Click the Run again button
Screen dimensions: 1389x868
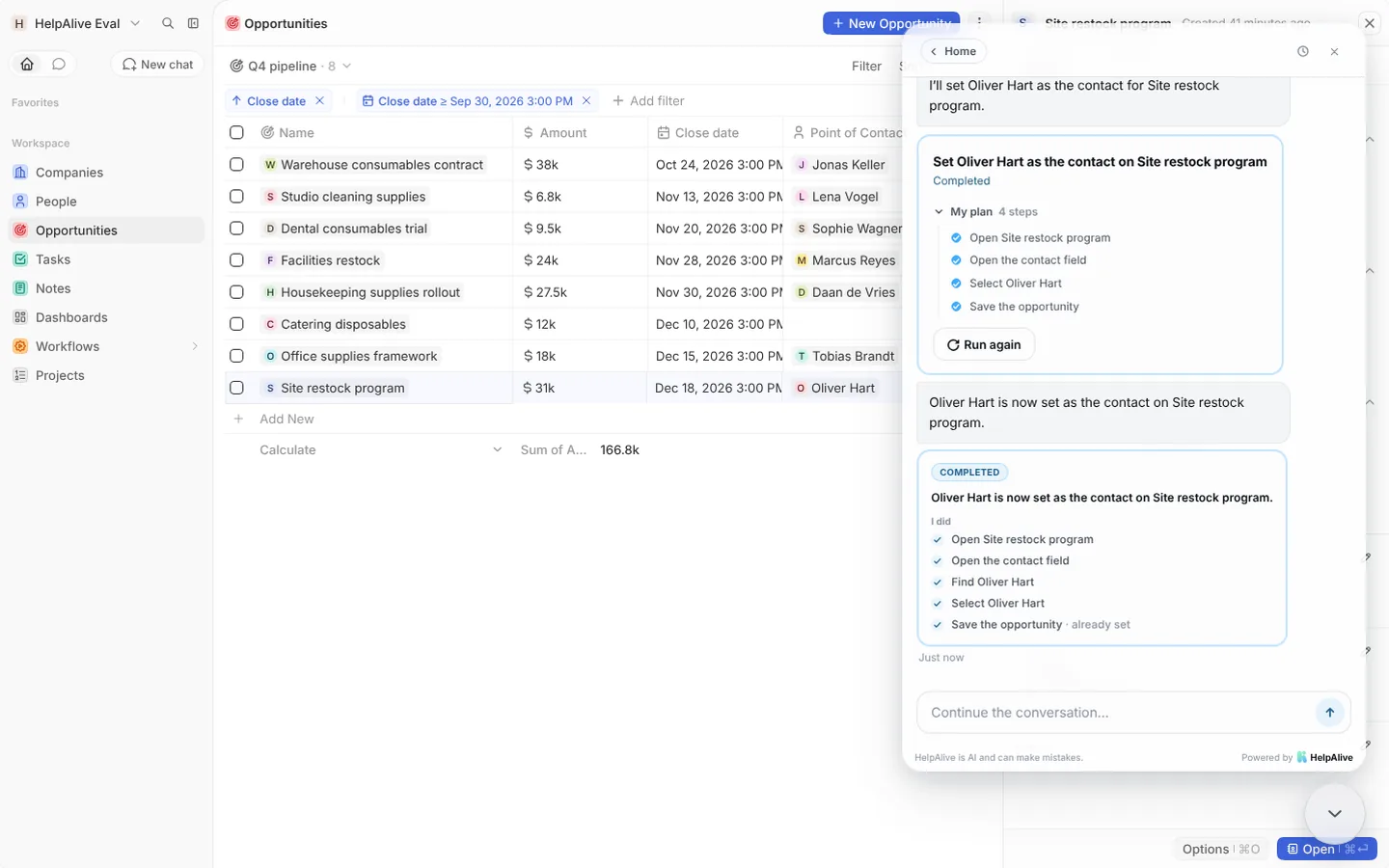point(984,344)
